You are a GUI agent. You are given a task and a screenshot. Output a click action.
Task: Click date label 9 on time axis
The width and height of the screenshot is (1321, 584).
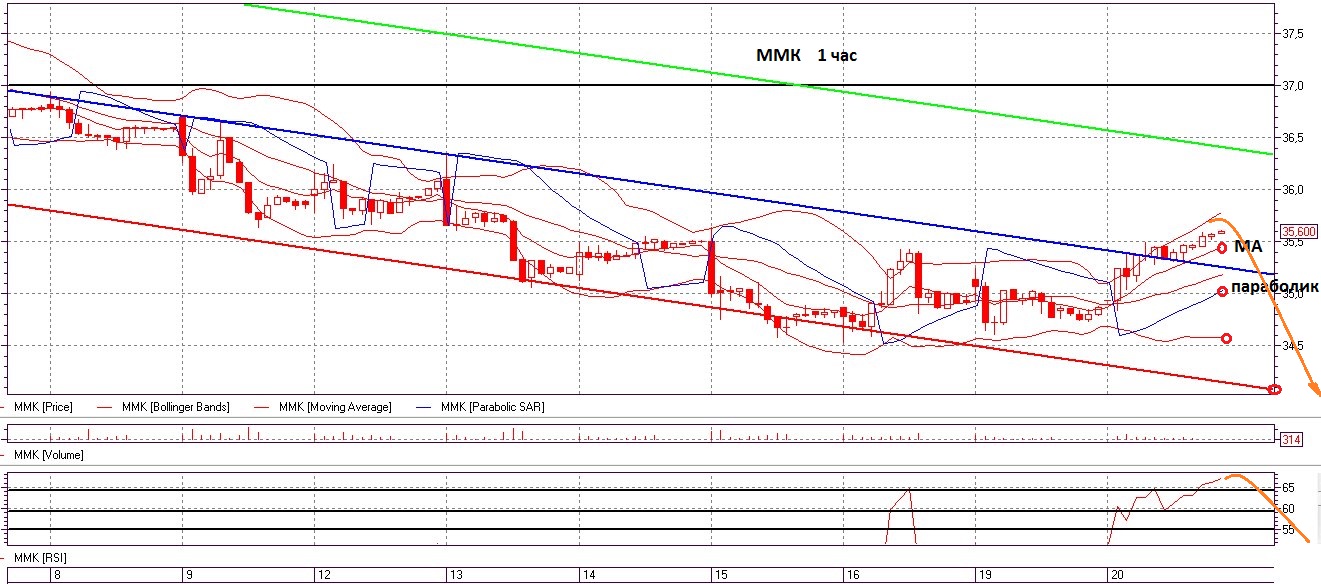click(189, 576)
